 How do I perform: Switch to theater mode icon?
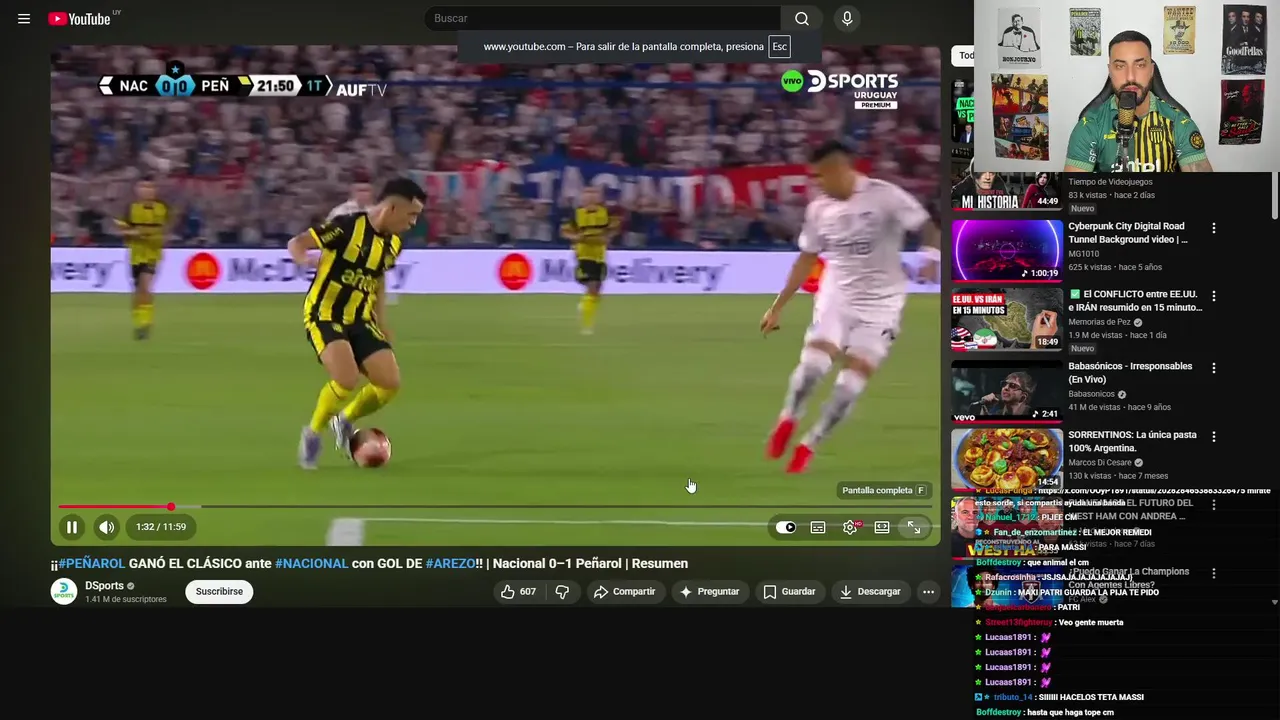(x=882, y=527)
